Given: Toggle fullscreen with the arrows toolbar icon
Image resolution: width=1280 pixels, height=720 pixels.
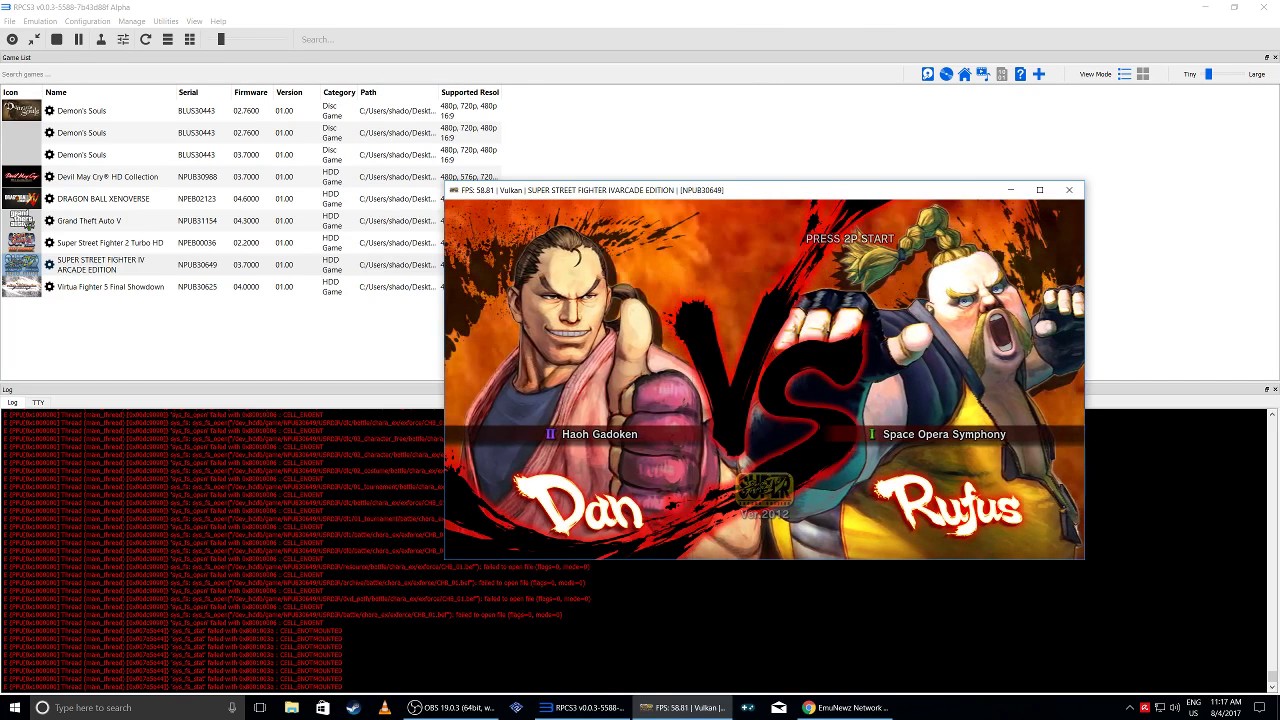Looking at the screenshot, I should pyautogui.click(x=34, y=39).
